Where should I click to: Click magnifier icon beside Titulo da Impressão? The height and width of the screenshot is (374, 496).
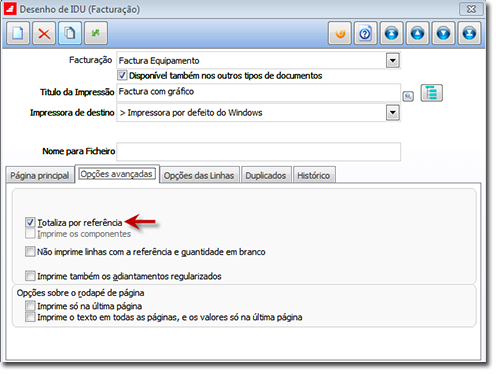[x=408, y=96]
